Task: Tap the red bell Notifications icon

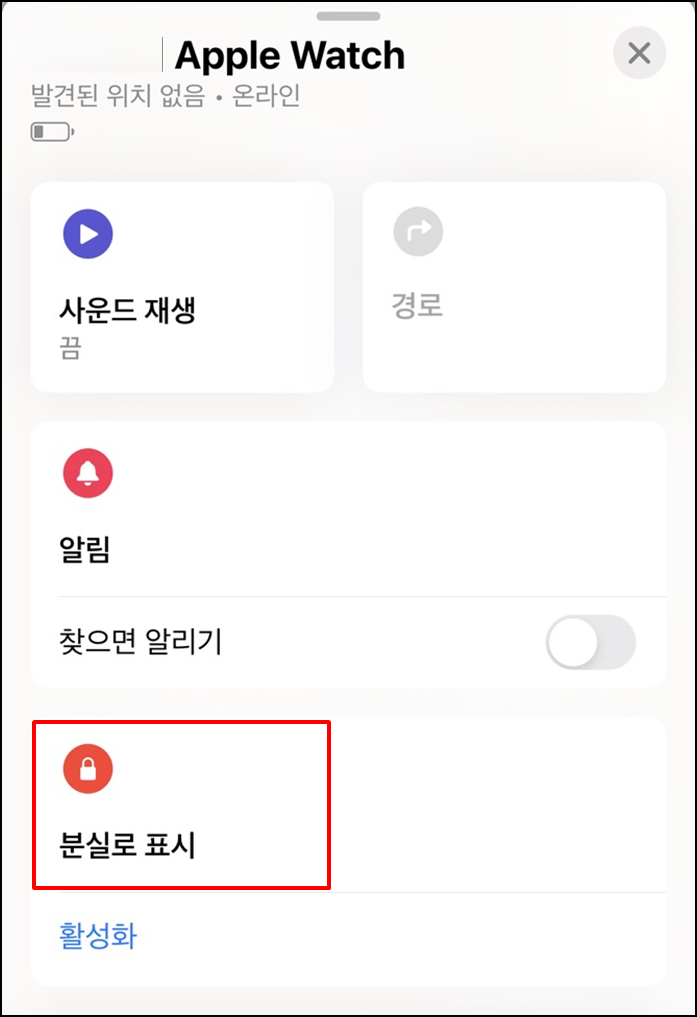Action: [88, 473]
